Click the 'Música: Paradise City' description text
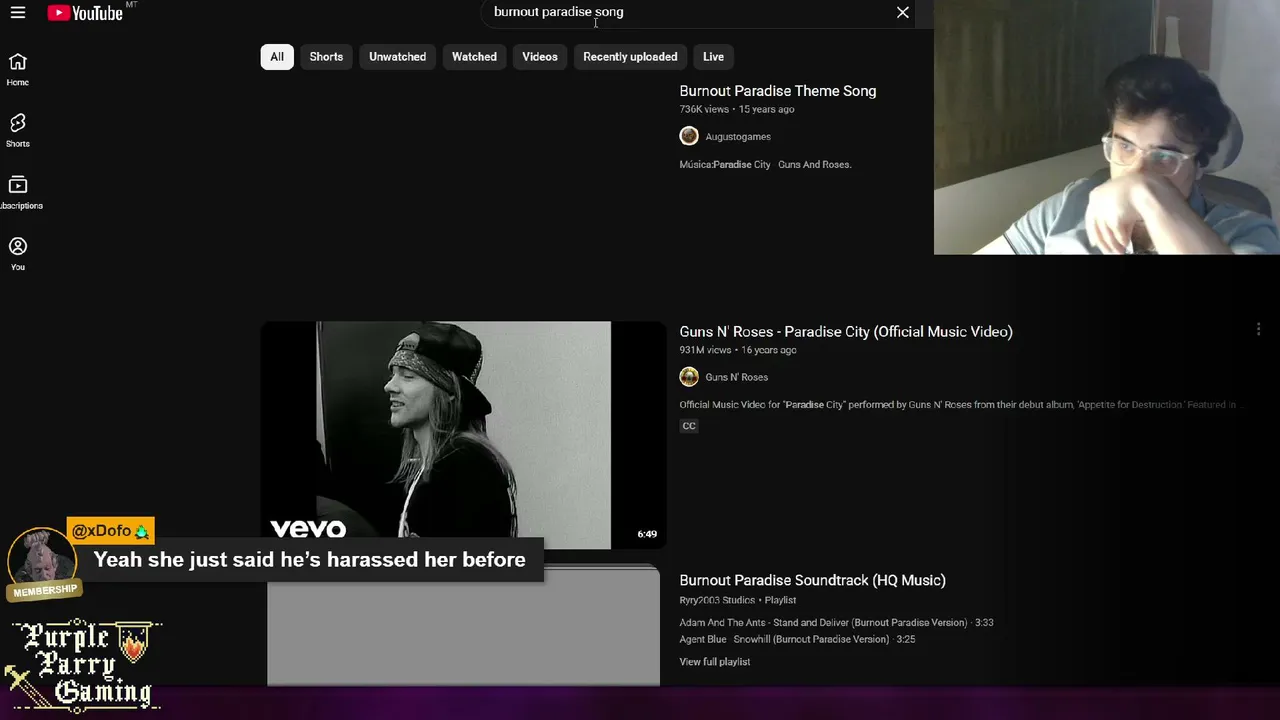Viewport: 1280px width, 720px height. [x=766, y=165]
